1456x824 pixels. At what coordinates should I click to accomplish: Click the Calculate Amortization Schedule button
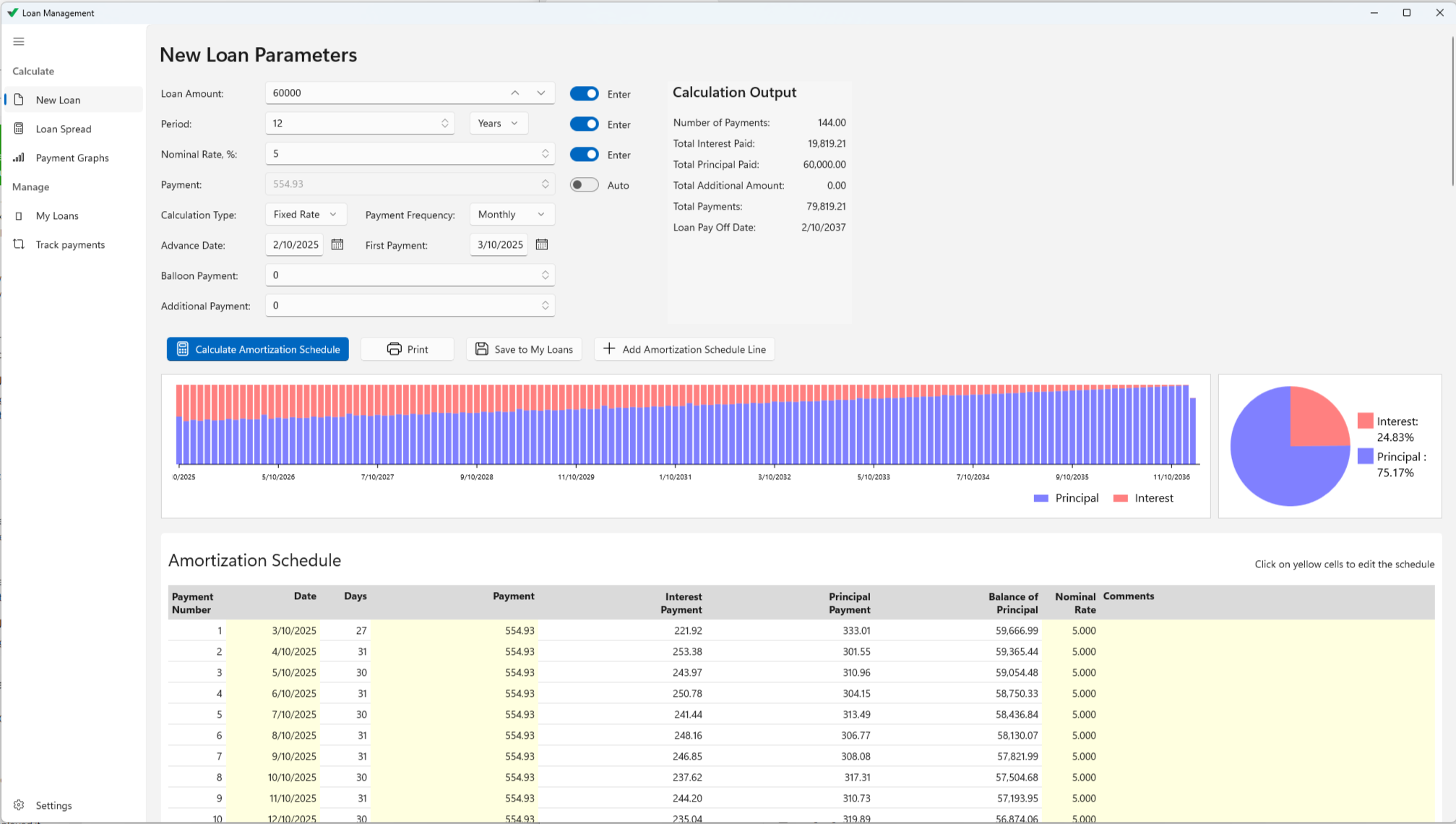pos(258,349)
